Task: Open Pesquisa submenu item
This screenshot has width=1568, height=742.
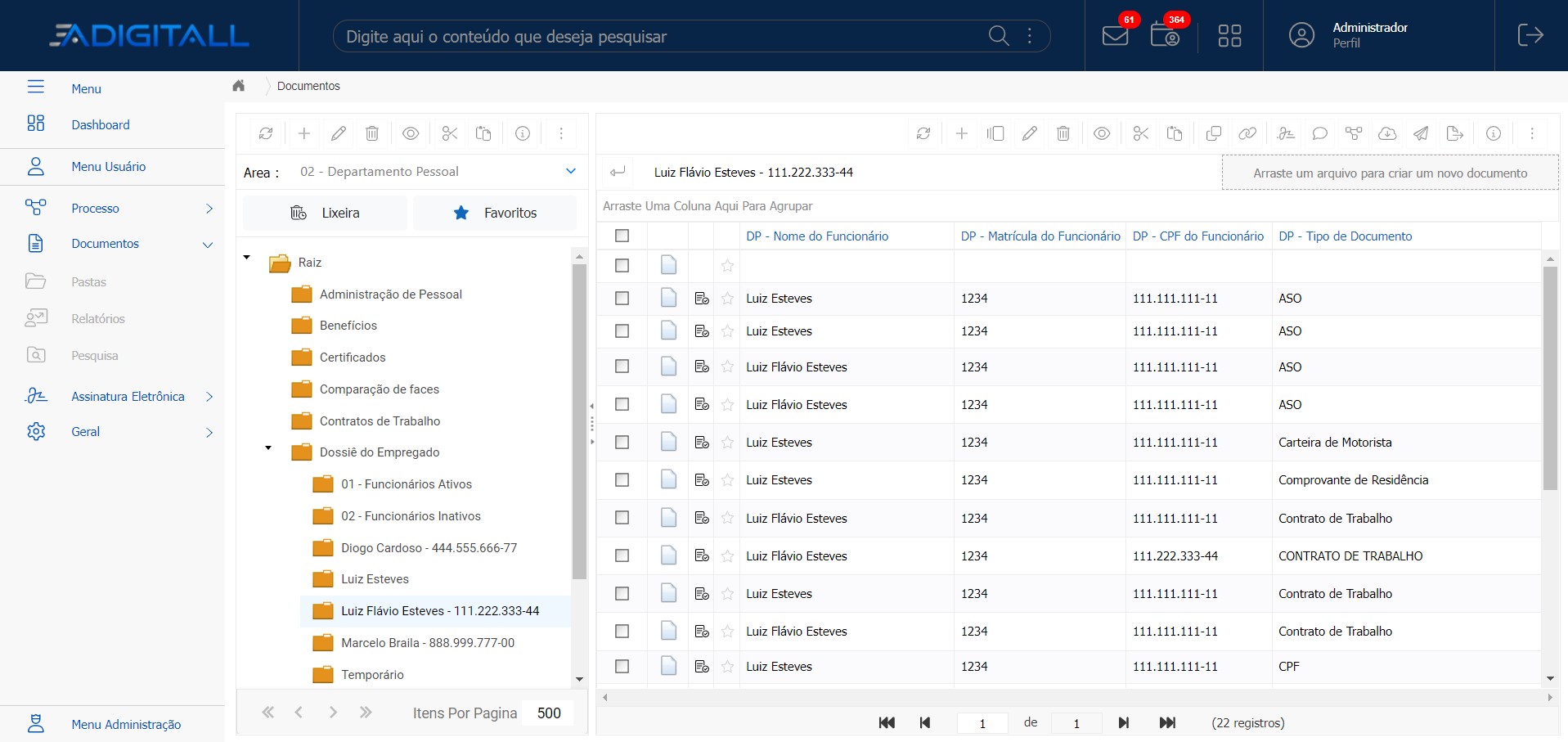Action: [x=95, y=355]
